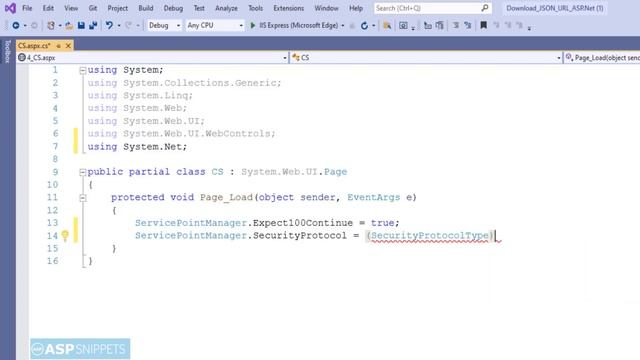The width and height of the screenshot is (640, 360).
Task: Open the Project menu
Action: coord(118,8)
